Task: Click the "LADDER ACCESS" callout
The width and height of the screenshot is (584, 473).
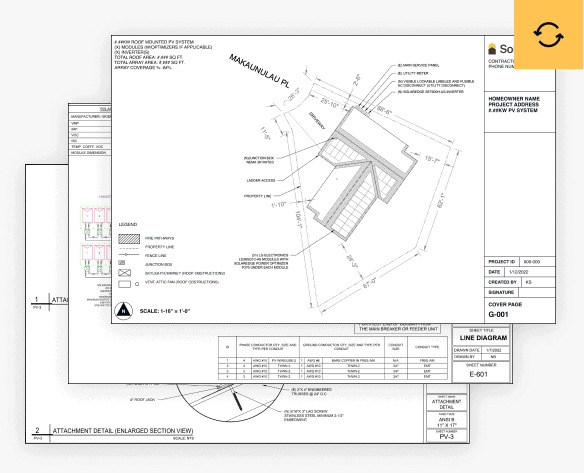Action: pyautogui.click(x=261, y=180)
